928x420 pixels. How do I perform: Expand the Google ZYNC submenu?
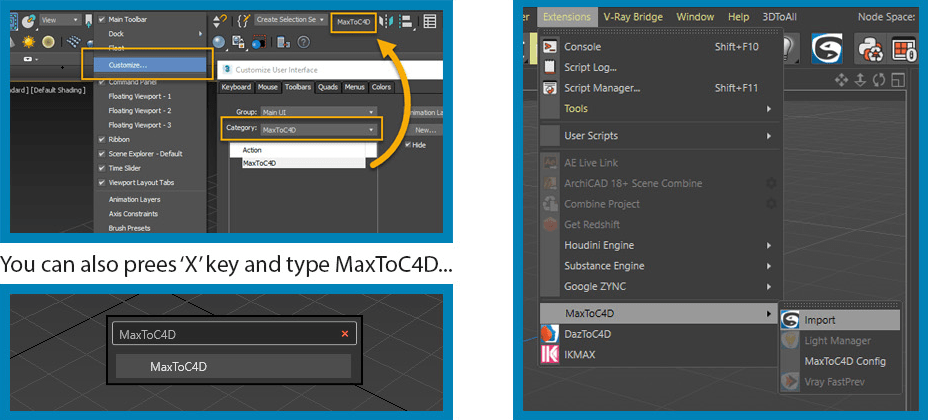click(660, 287)
